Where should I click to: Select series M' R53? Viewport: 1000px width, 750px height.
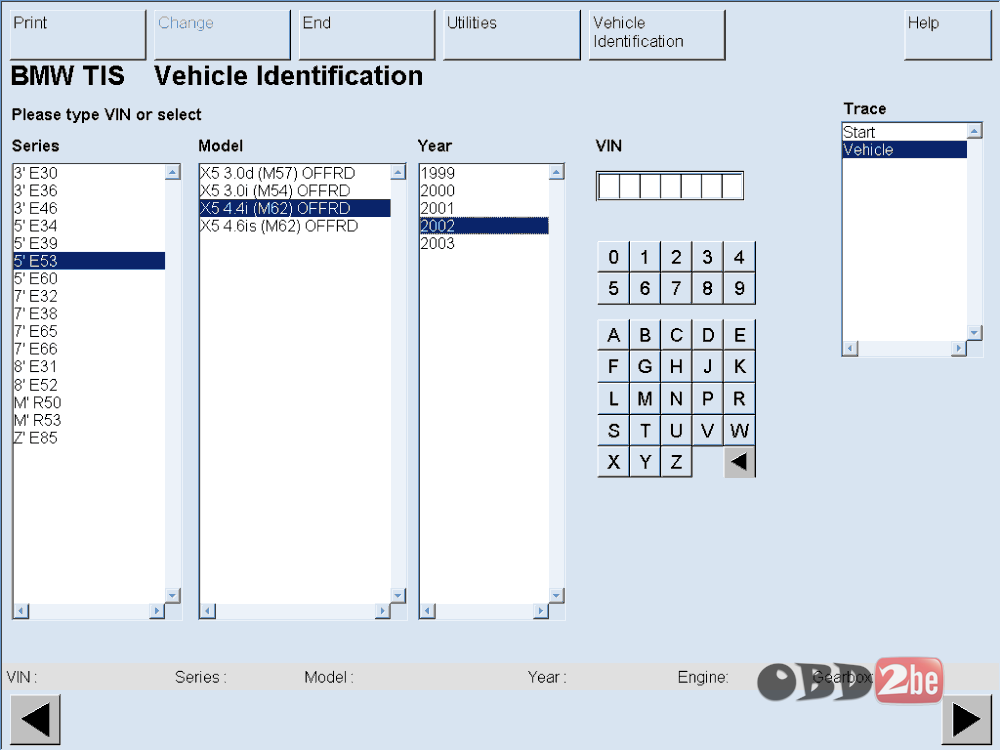(x=89, y=420)
